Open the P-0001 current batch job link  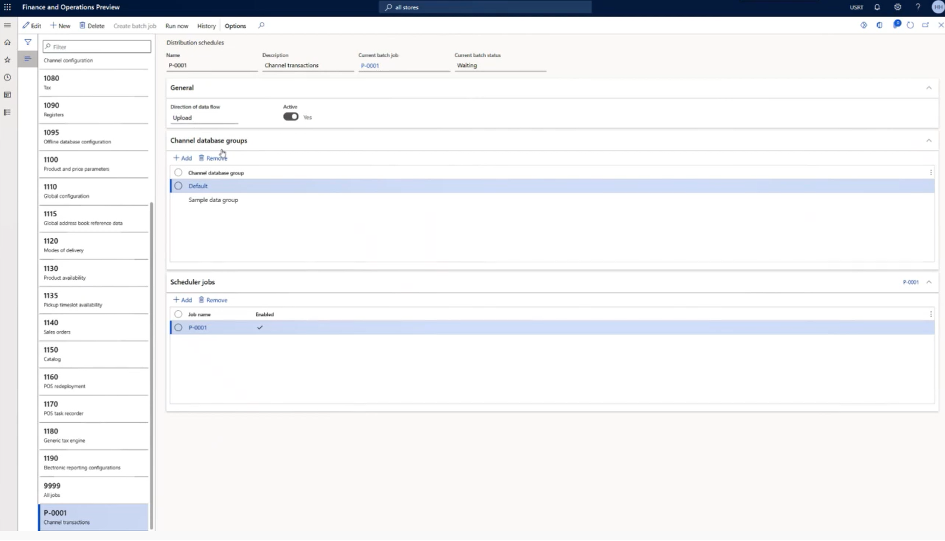[369, 66]
